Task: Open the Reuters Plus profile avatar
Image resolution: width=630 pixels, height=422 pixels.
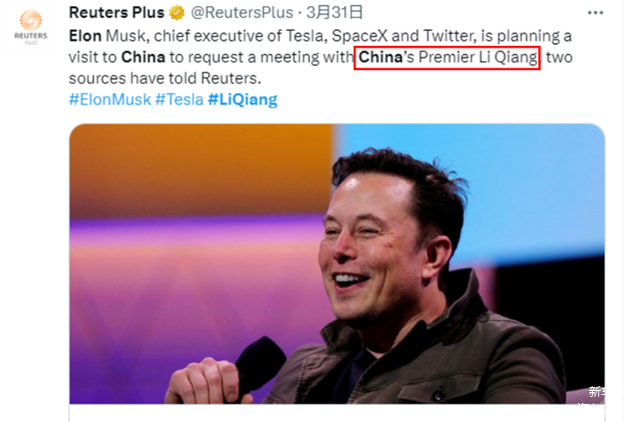Action: coord(31,24)
